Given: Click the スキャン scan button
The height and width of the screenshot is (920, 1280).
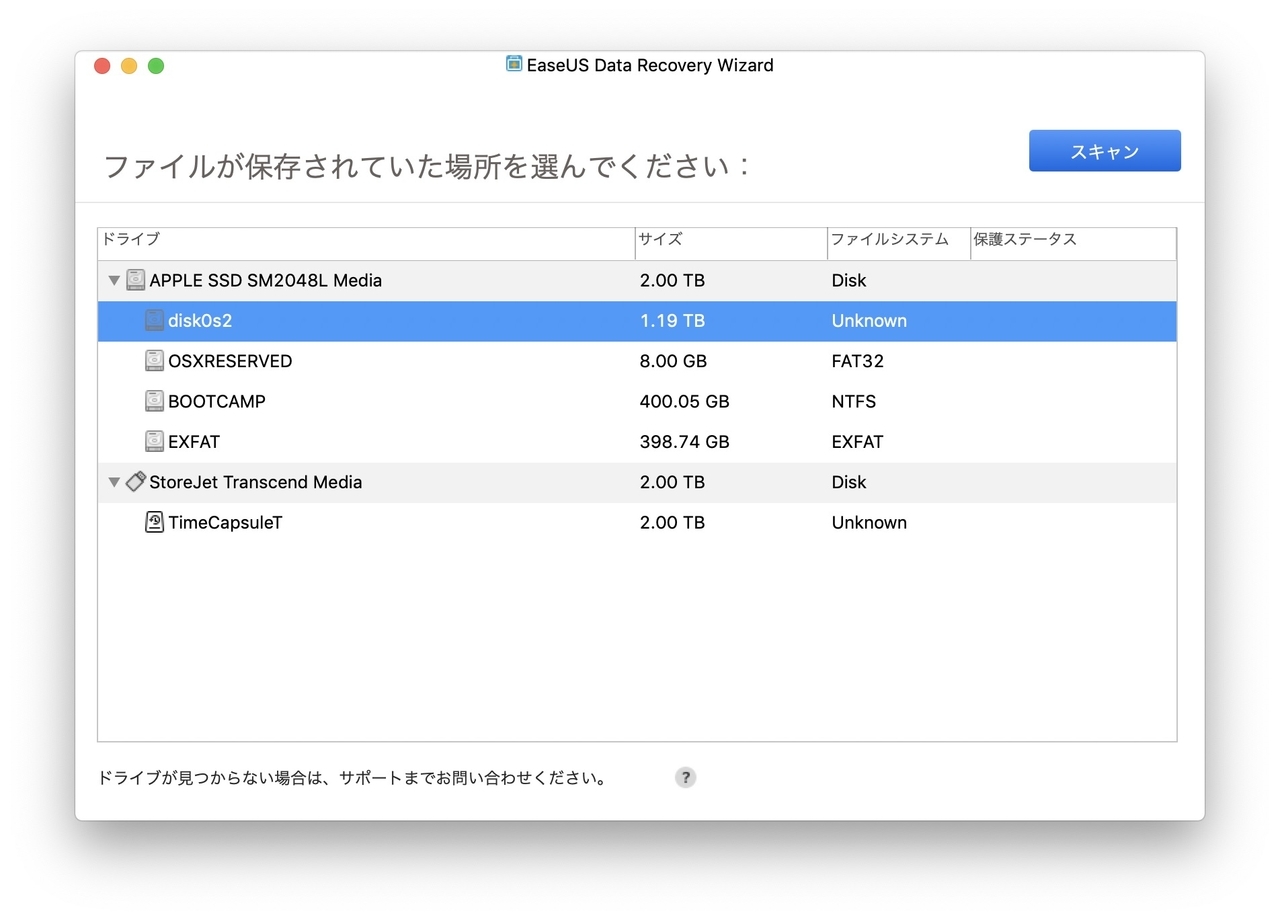Looking at the screenshot, I should [1105, 151].
